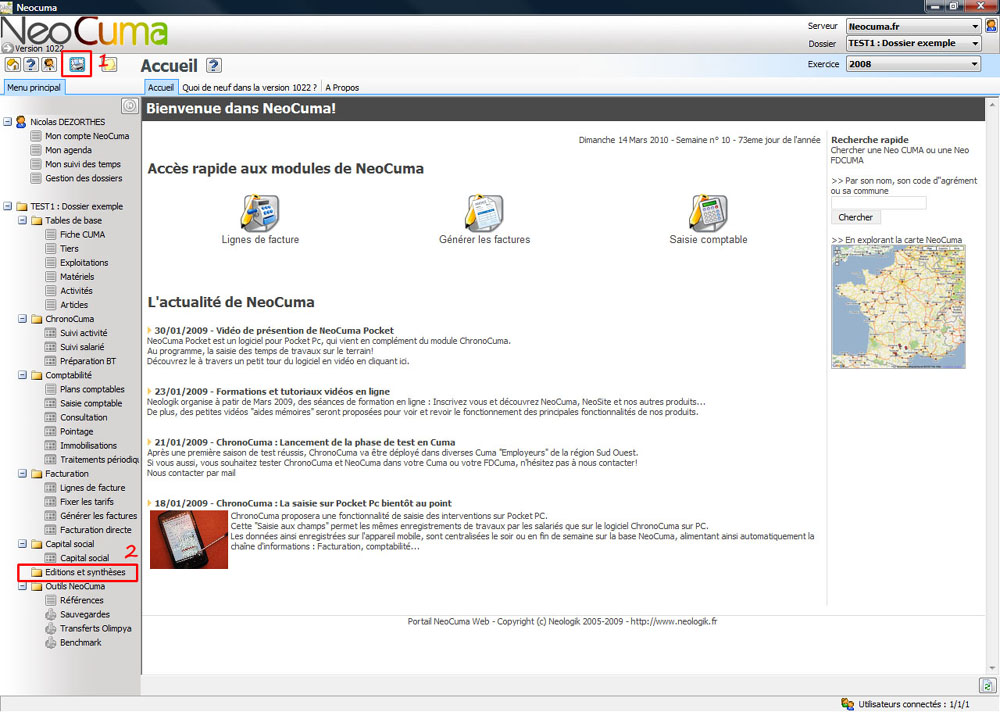Open Quoi de neuf dans la version 1022 tab
The height and width of the screenshot is (712, 1000).
(x=249, y=87)
